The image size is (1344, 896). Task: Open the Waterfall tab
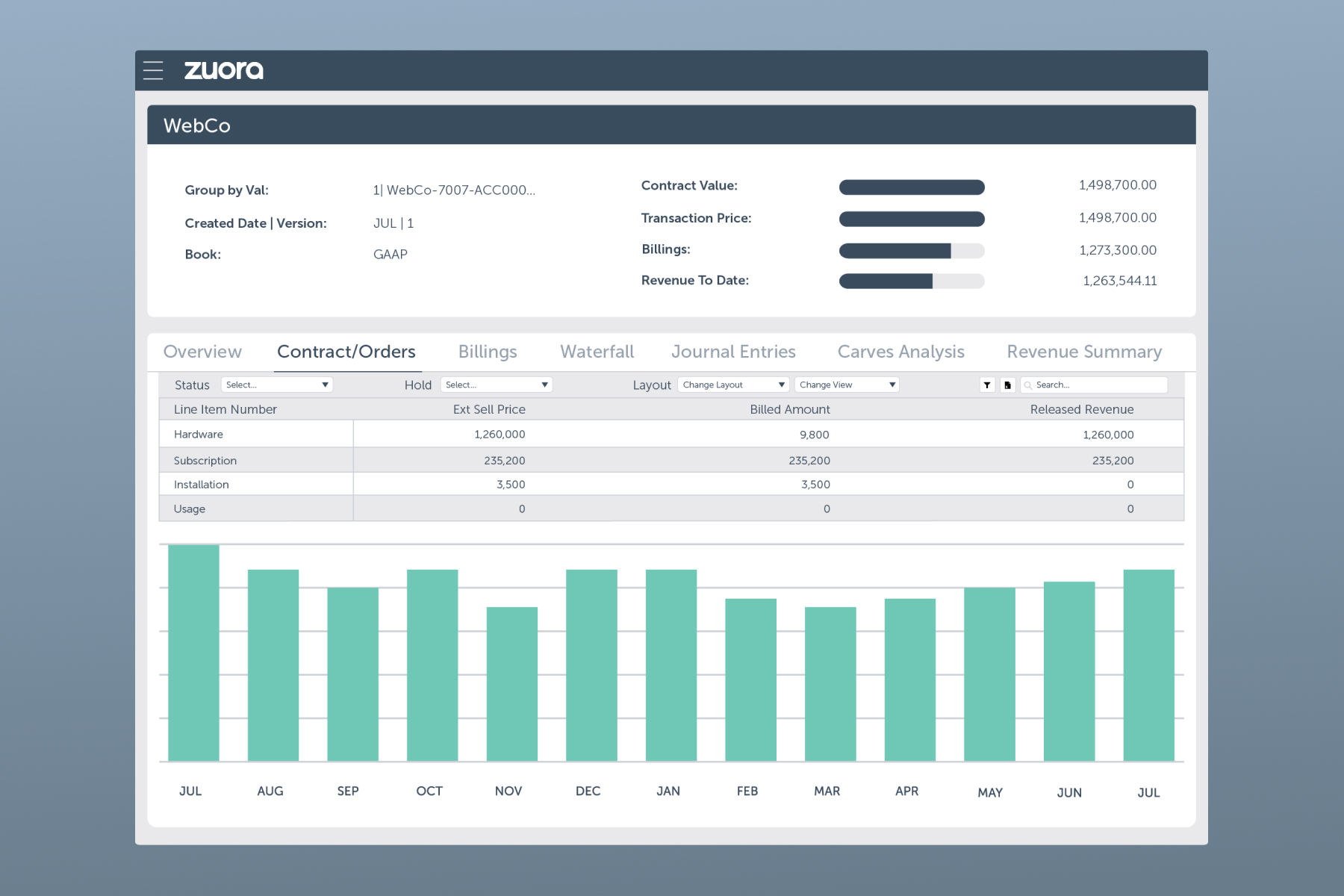597,352
